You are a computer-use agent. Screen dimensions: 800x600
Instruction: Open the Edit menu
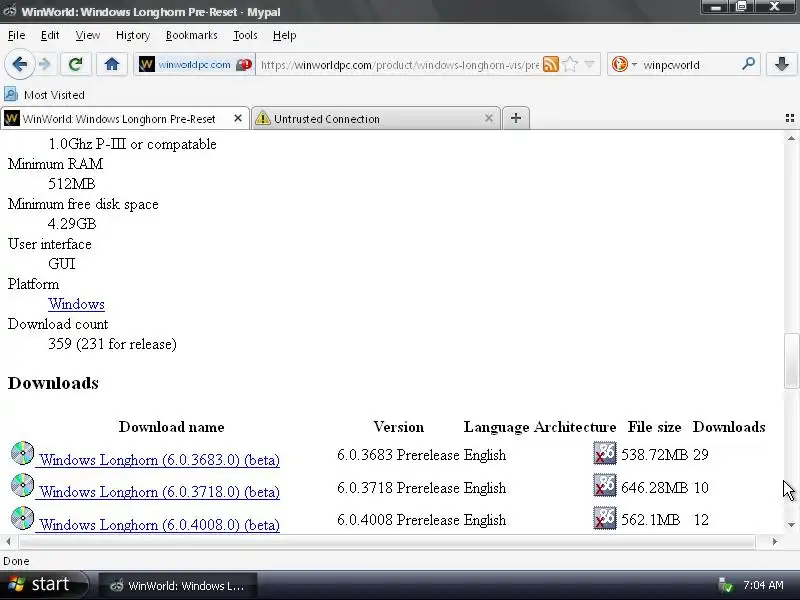coord(50,35)
